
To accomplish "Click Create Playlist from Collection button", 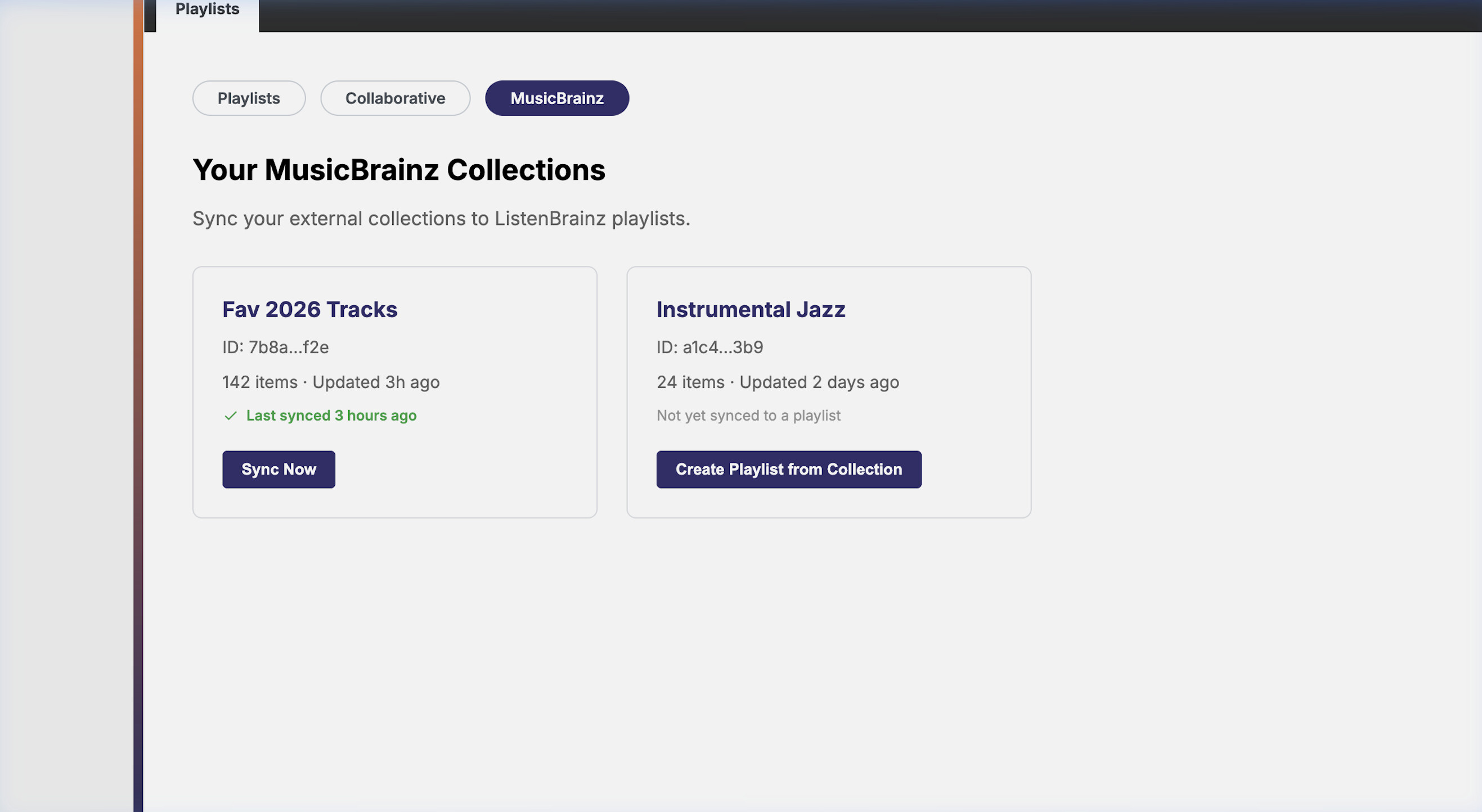I will tap(788, 469).
